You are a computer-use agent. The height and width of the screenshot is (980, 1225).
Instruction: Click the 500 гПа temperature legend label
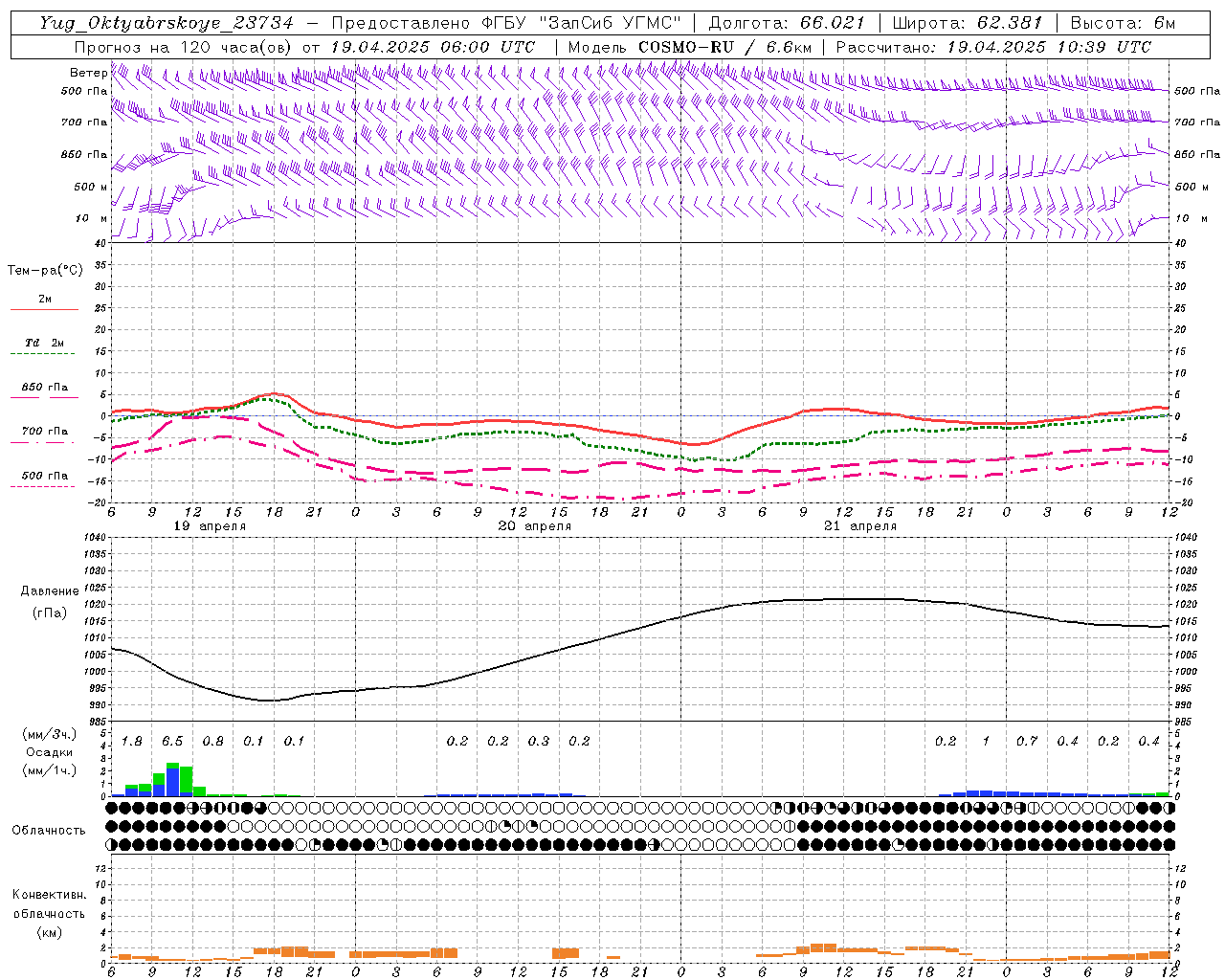coord(45,476)
